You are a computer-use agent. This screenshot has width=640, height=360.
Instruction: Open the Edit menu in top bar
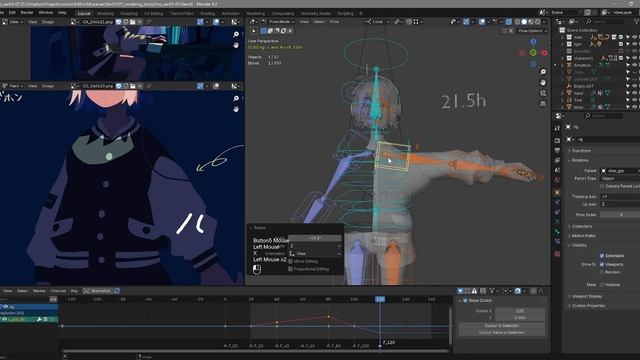(x=12, y=13)
